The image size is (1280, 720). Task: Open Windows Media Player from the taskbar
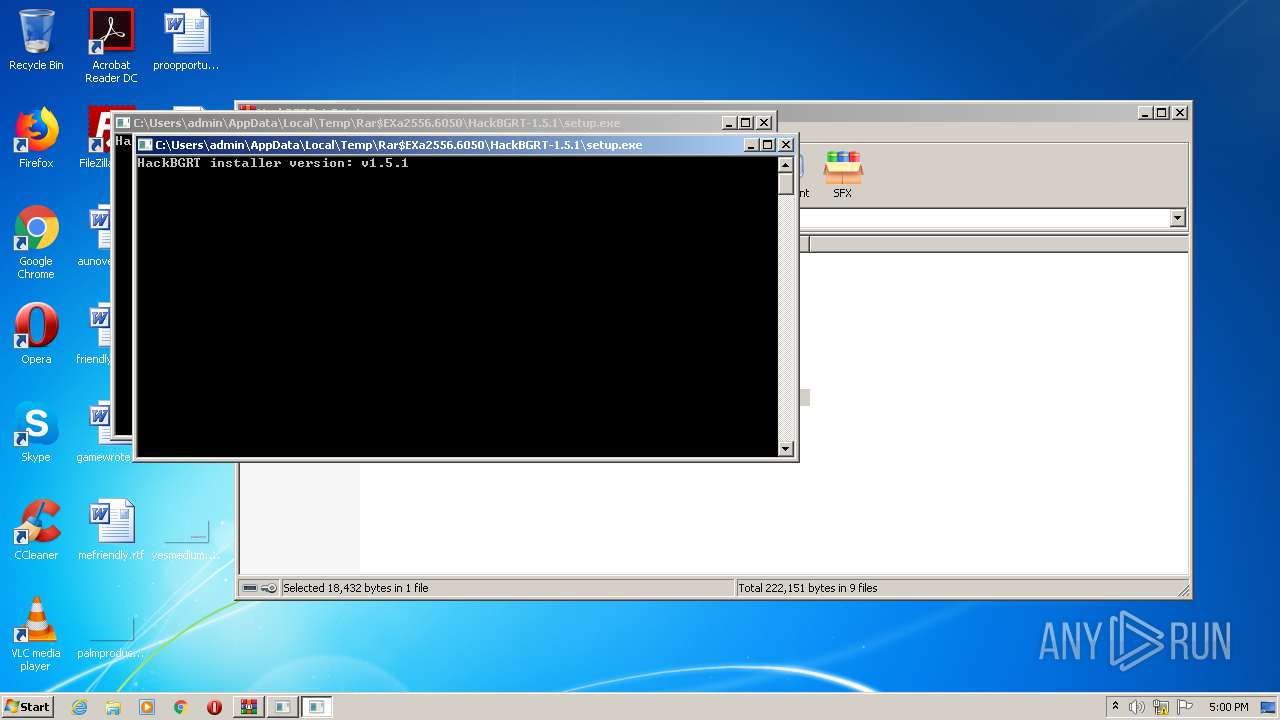tap(147, 707)
